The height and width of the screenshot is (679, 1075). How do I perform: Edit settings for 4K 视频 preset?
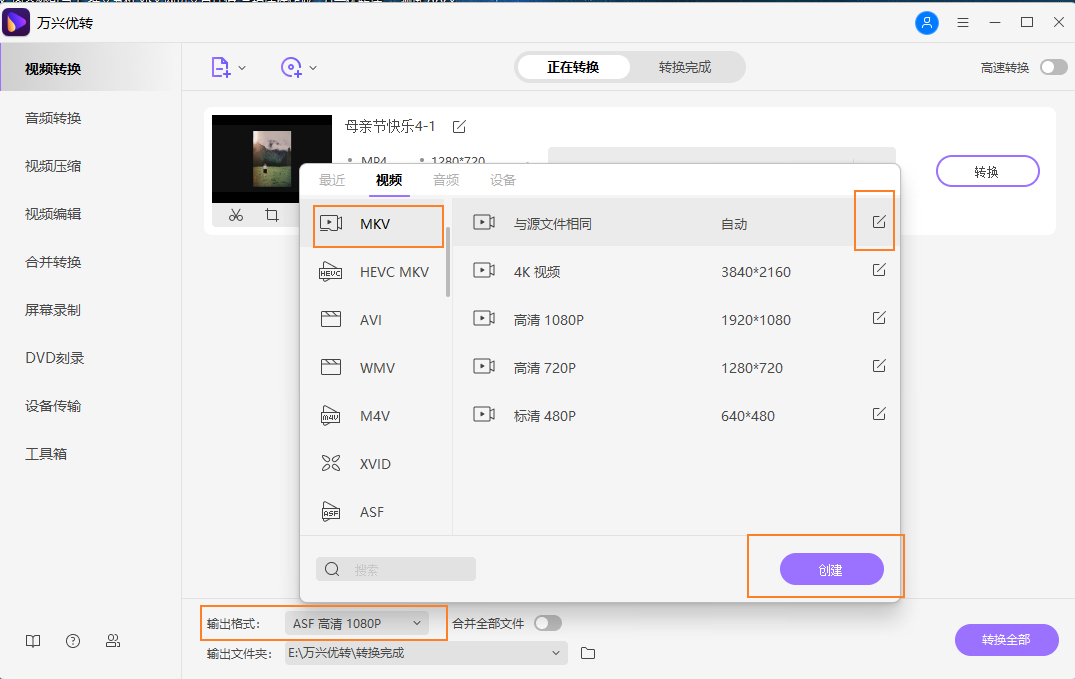(878, 270)
